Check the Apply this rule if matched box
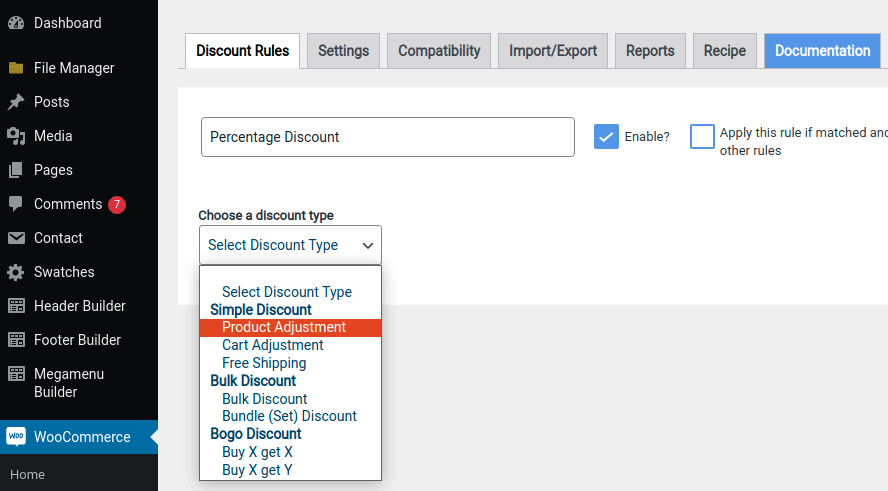 [702, 137]
